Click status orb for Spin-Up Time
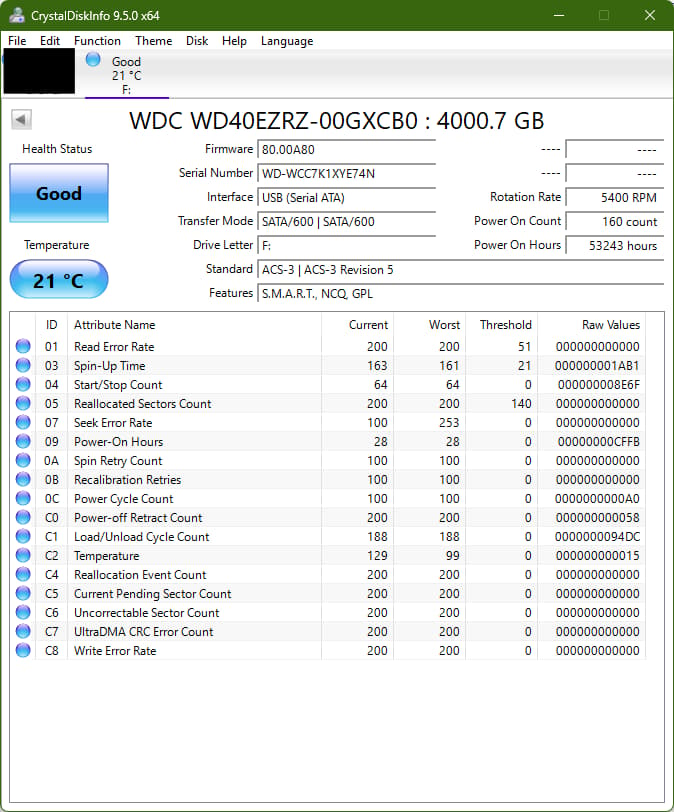674x812 pixels. (x=23, y=365)
